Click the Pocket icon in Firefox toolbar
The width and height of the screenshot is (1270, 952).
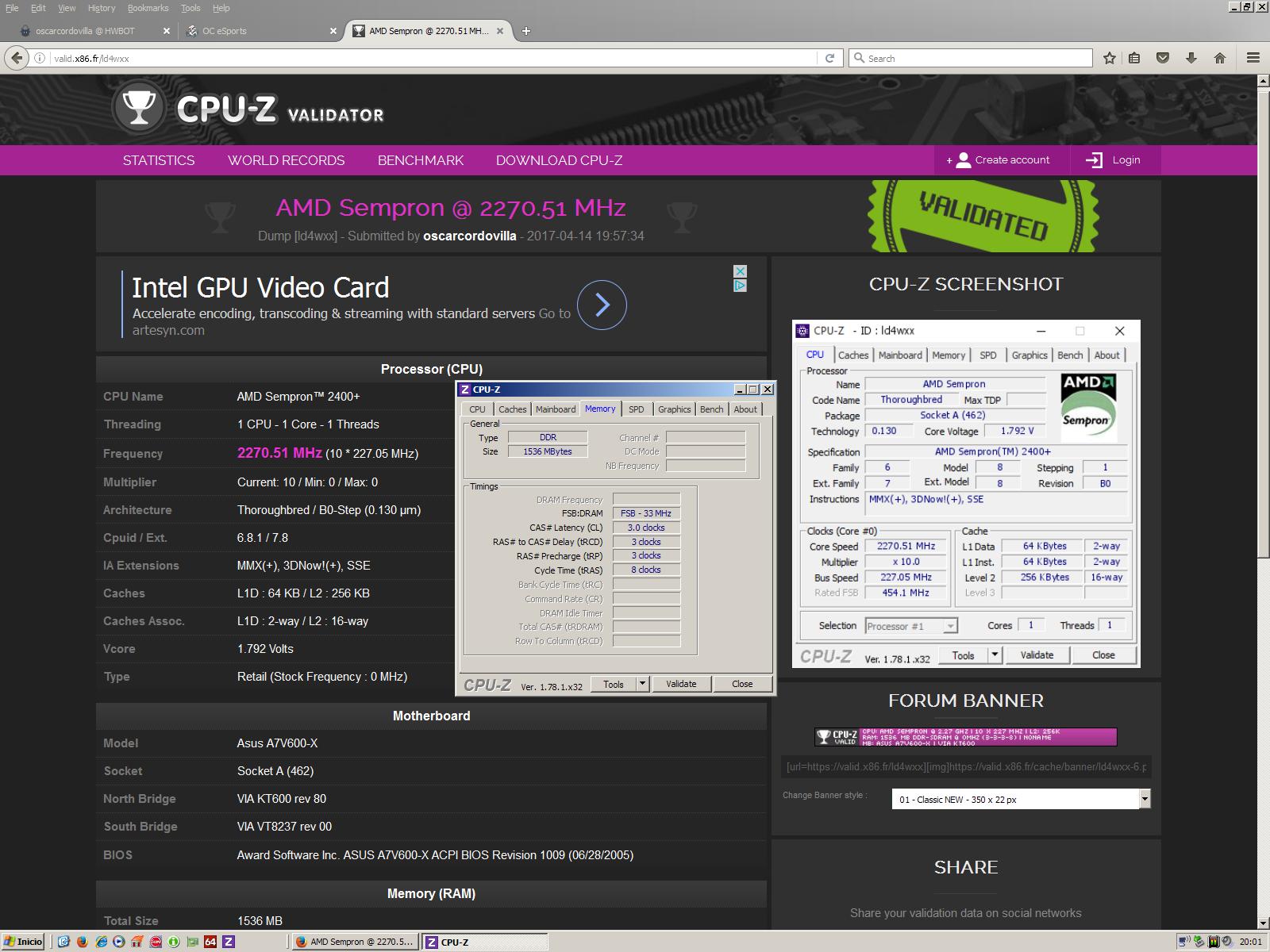click(1162, 58)
